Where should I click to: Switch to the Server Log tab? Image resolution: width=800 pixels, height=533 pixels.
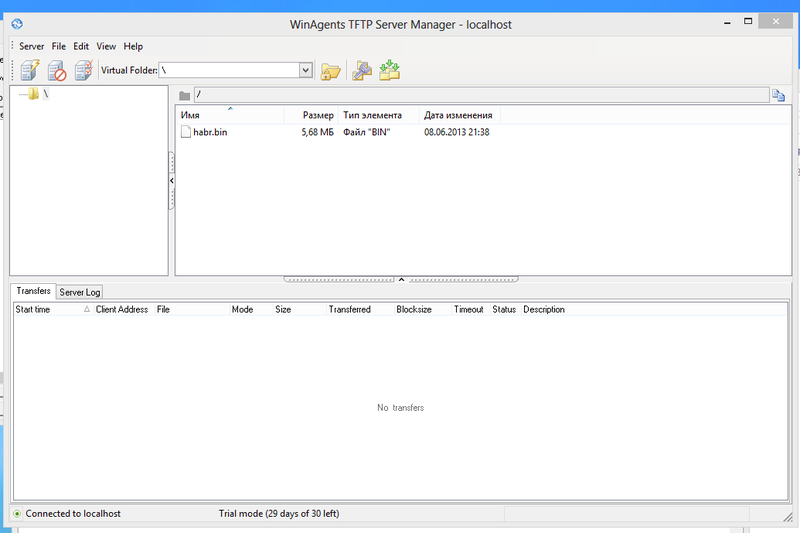tap(80, 292)
